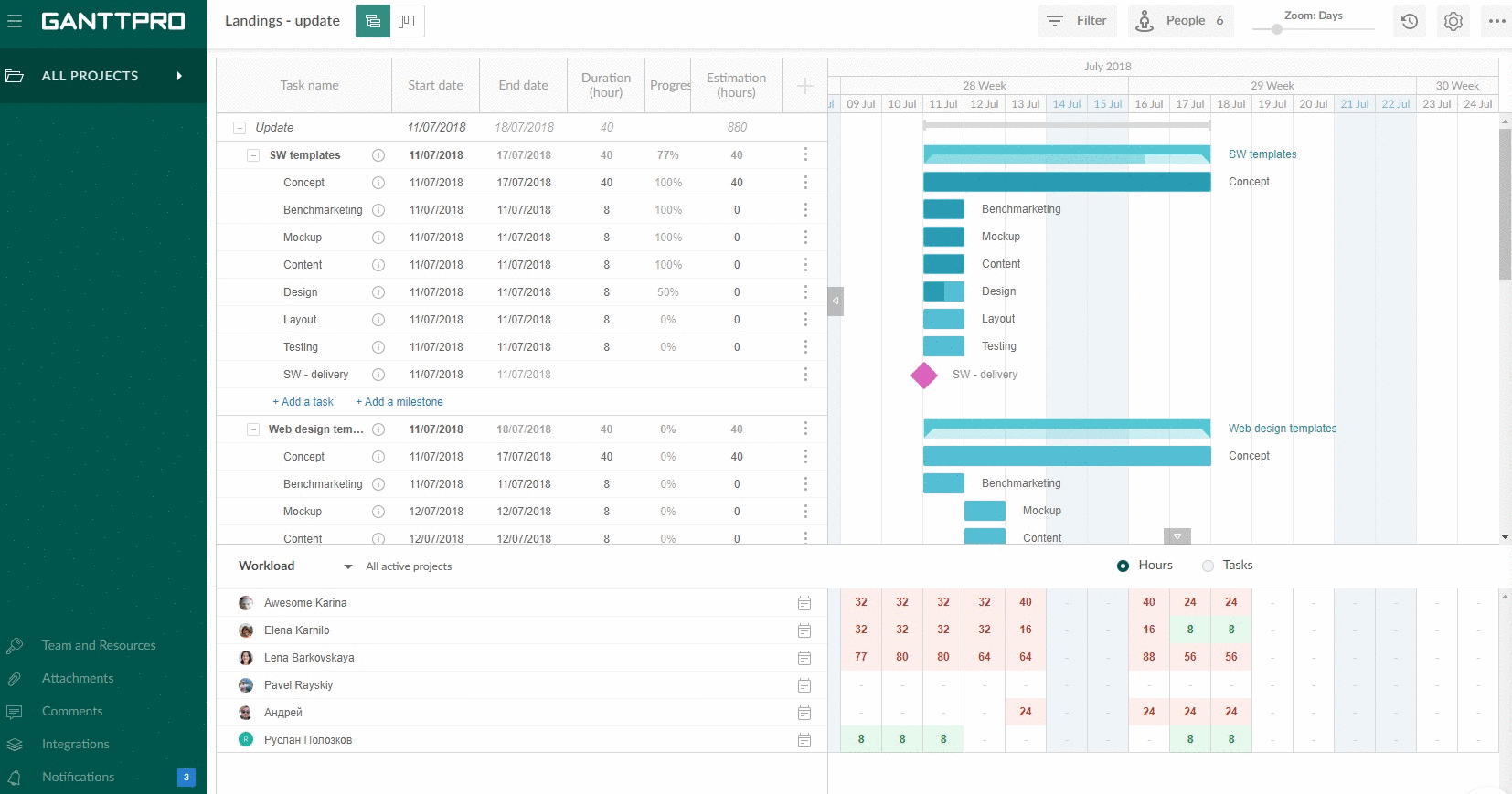Viewport: 1512px width, 794px height.
Task: Click the info icon for Design task
Action: tap(378, 292)
